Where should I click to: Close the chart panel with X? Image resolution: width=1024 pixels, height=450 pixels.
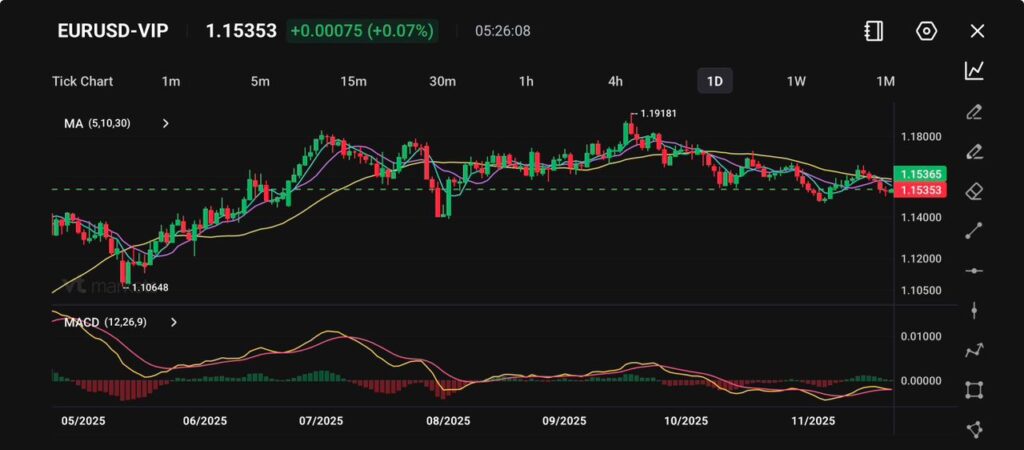pos(977,31)
